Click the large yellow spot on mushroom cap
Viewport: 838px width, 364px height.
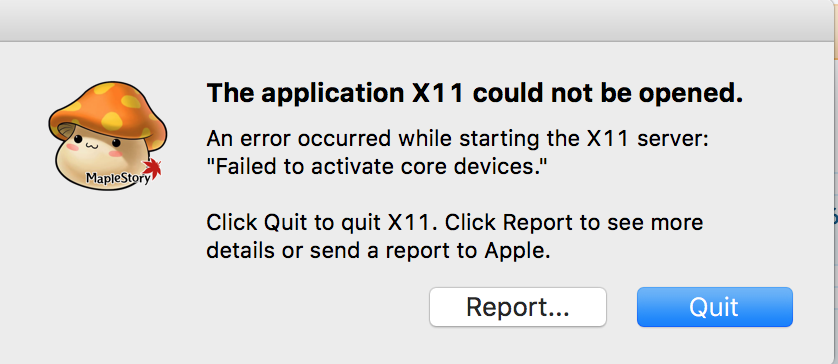pos(113,119)
